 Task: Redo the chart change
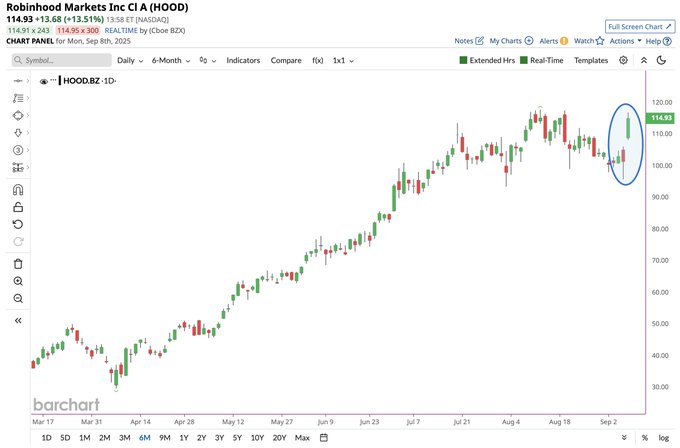18,242
